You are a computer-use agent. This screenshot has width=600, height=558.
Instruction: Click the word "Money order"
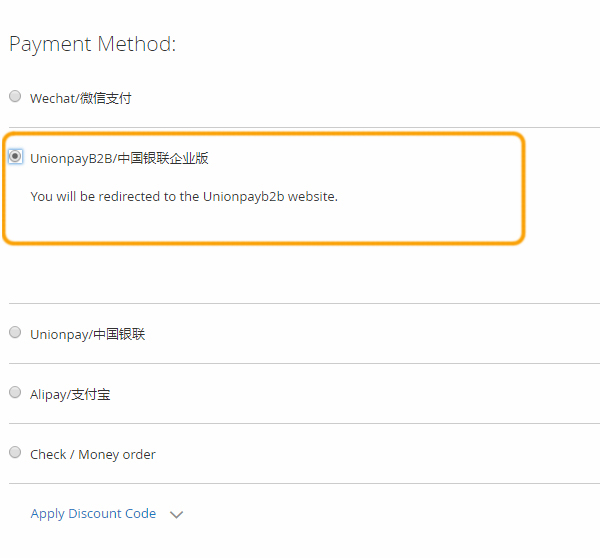pos(117,454)
